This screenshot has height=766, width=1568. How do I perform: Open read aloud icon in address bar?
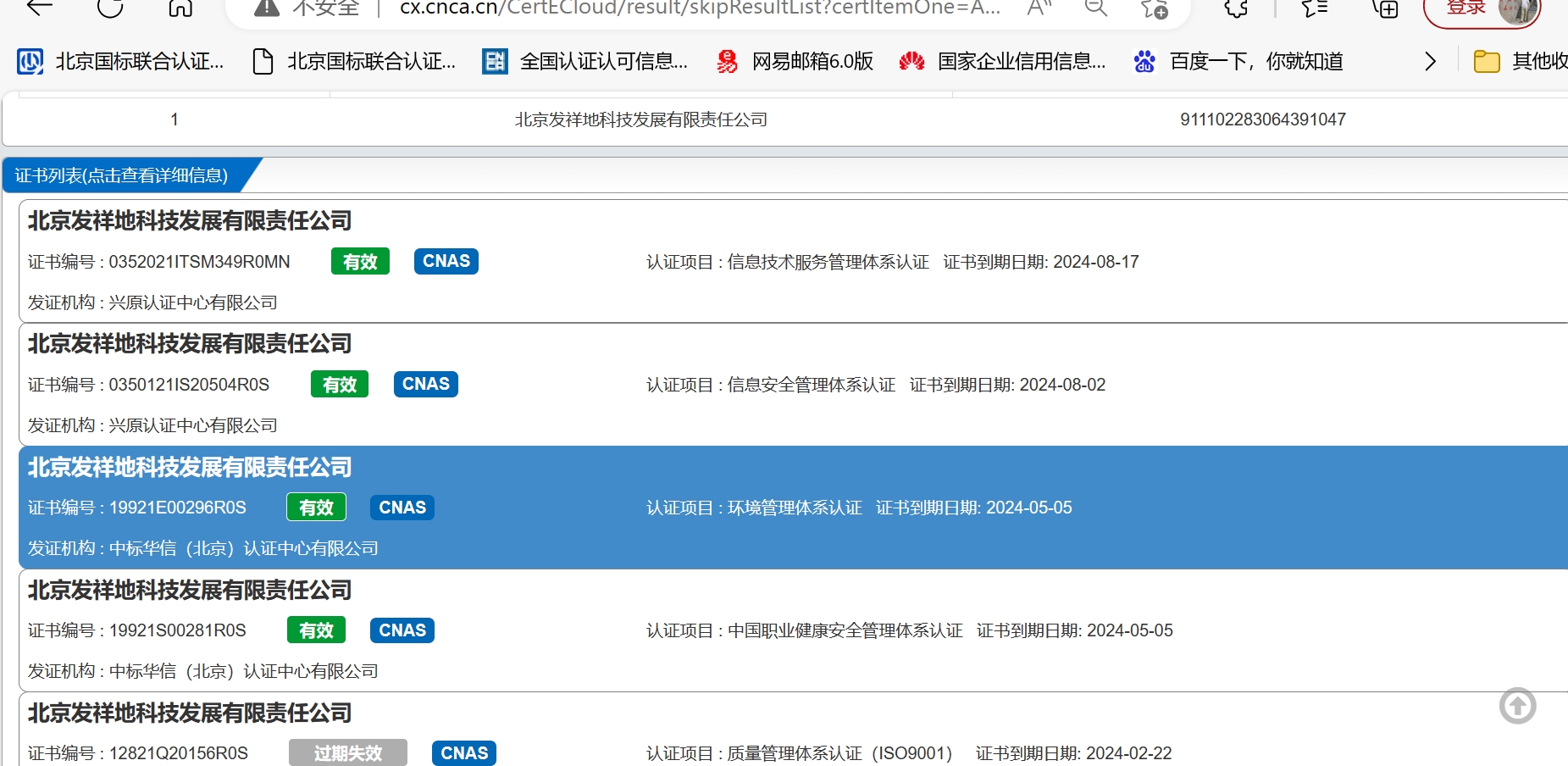(x=1039, y=8)
